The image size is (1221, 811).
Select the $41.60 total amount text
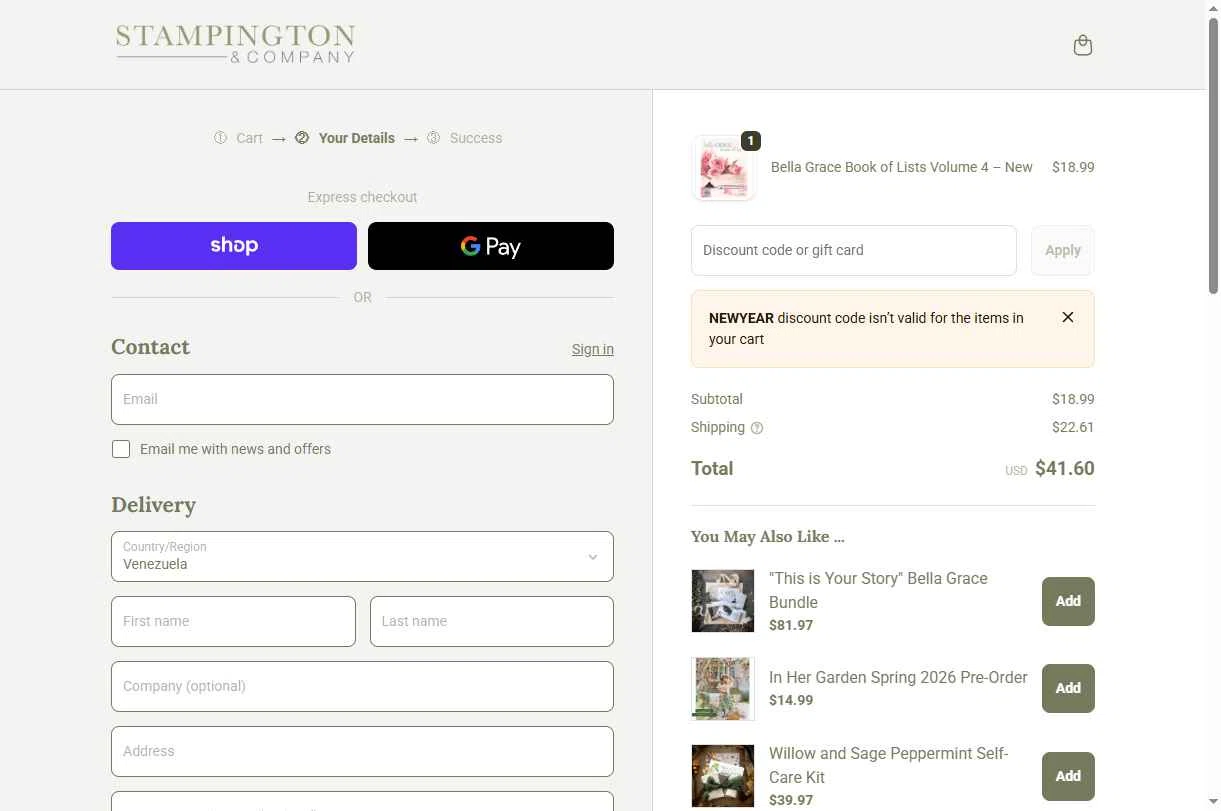[1064, 468]
